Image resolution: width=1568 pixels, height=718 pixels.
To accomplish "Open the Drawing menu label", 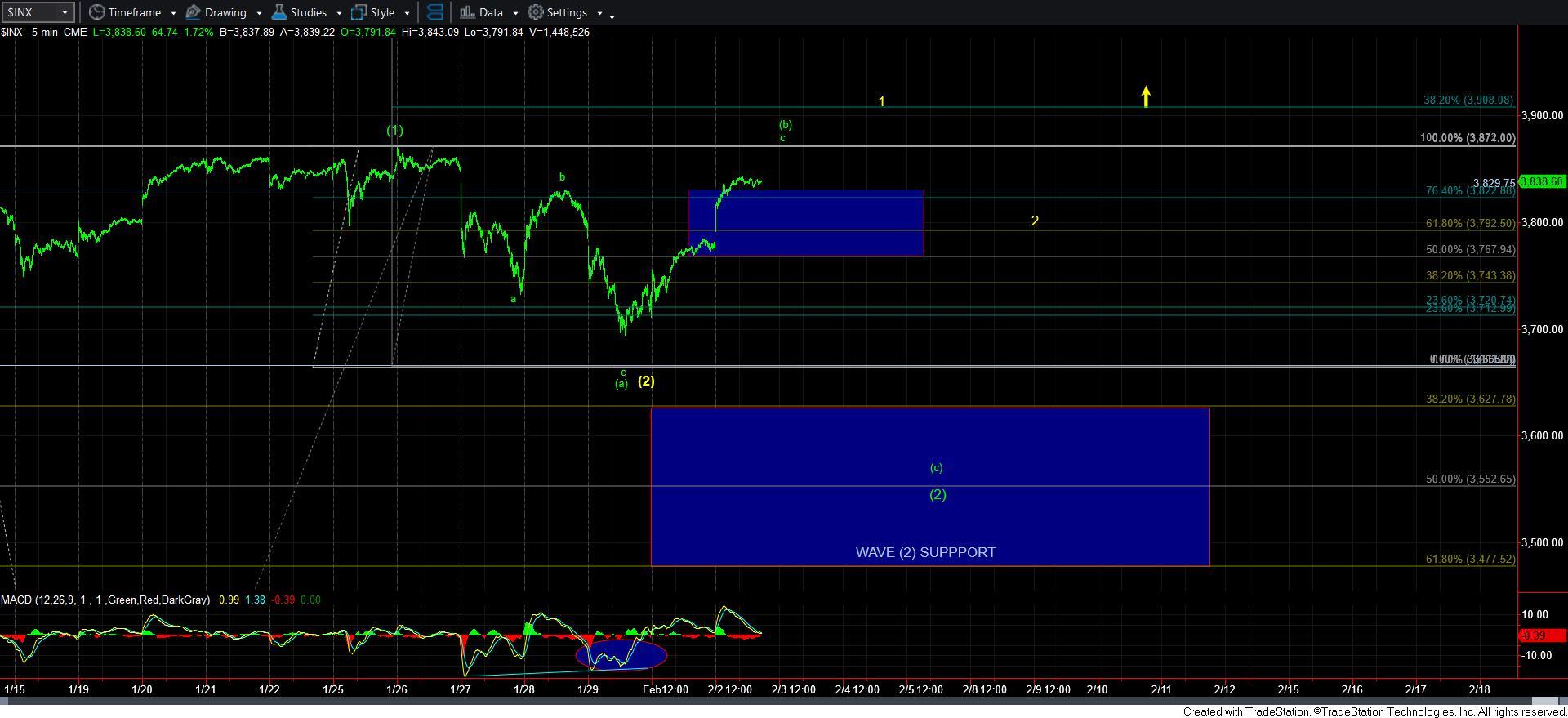I will tap(225, 12).
